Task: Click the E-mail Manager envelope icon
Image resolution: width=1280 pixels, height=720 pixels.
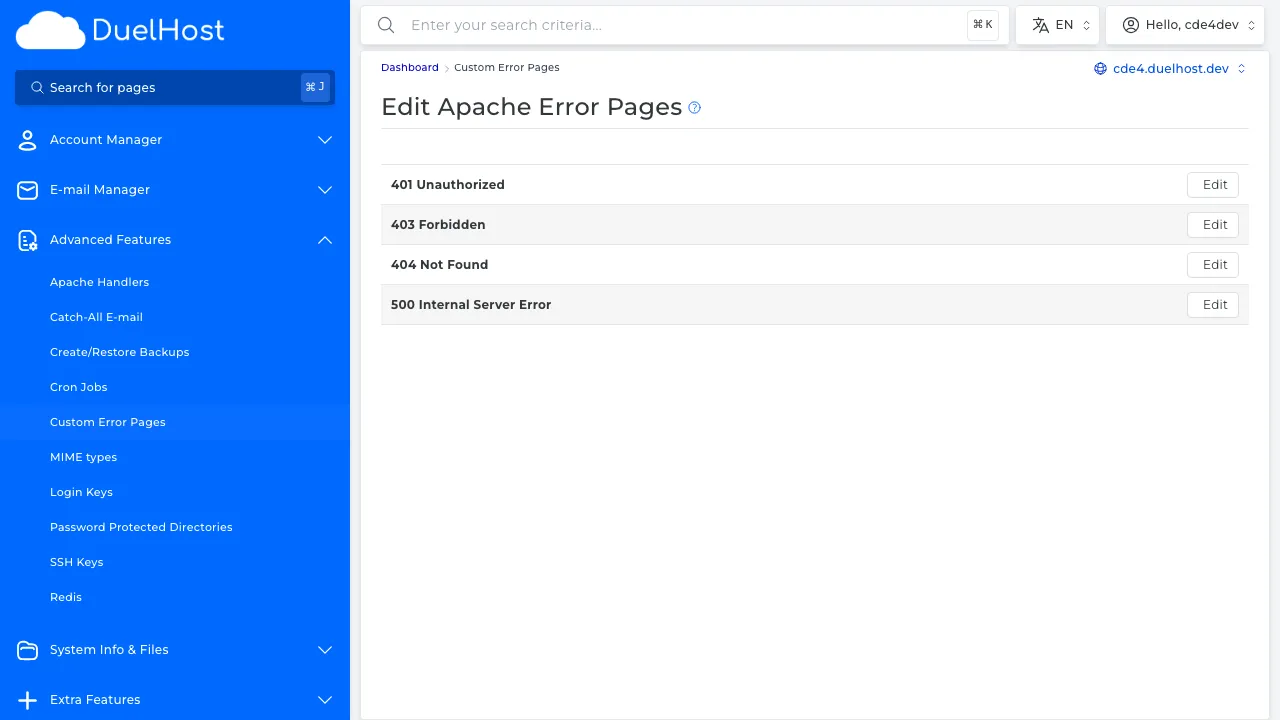Action: coord(27,189)
